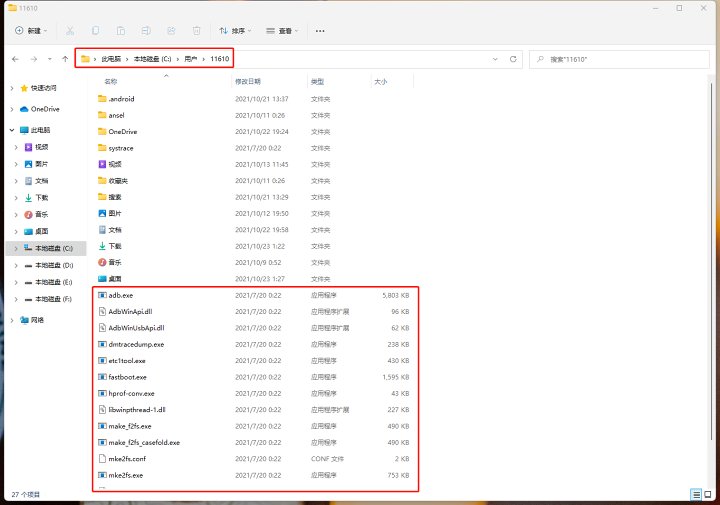Go up one folder level
This screenshot has height=505, width=720.
coord(65,59)
